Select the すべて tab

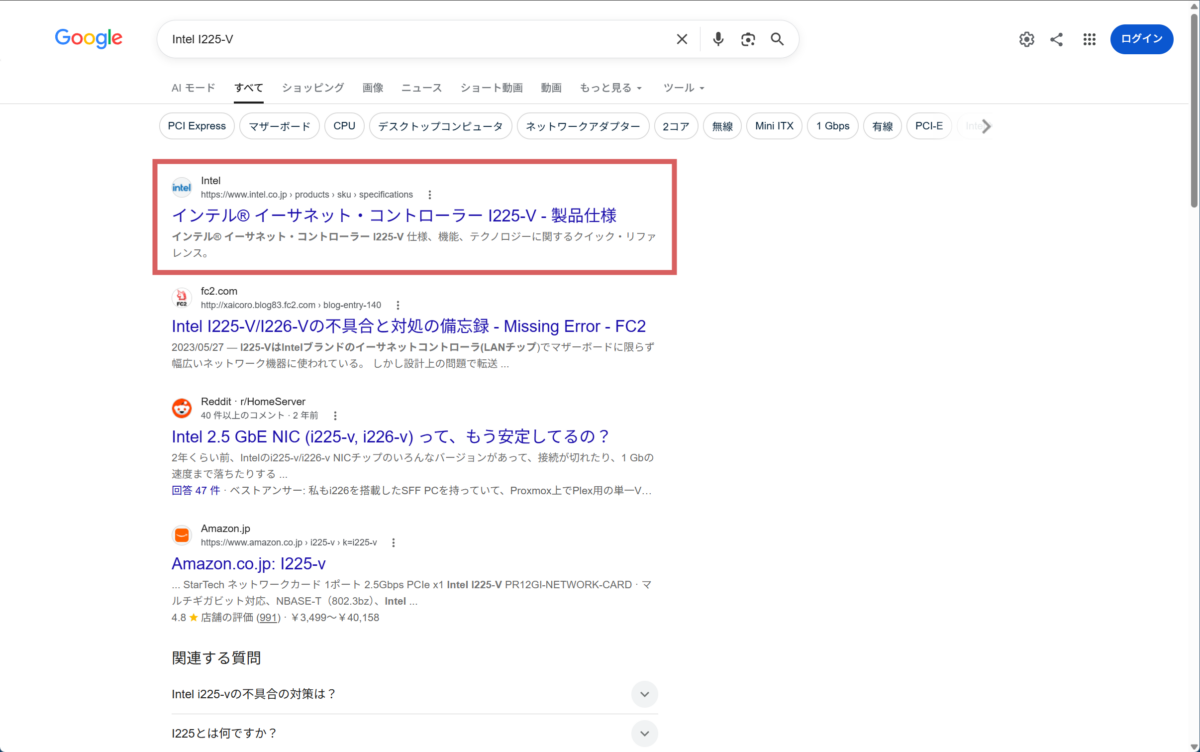pyautogui.click(x=249, y=88)
